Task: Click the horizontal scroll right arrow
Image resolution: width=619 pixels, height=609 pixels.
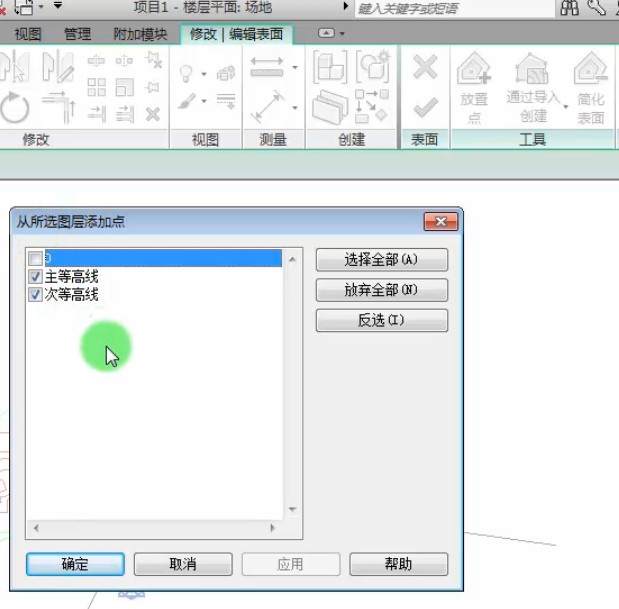Action: point(272,528)
